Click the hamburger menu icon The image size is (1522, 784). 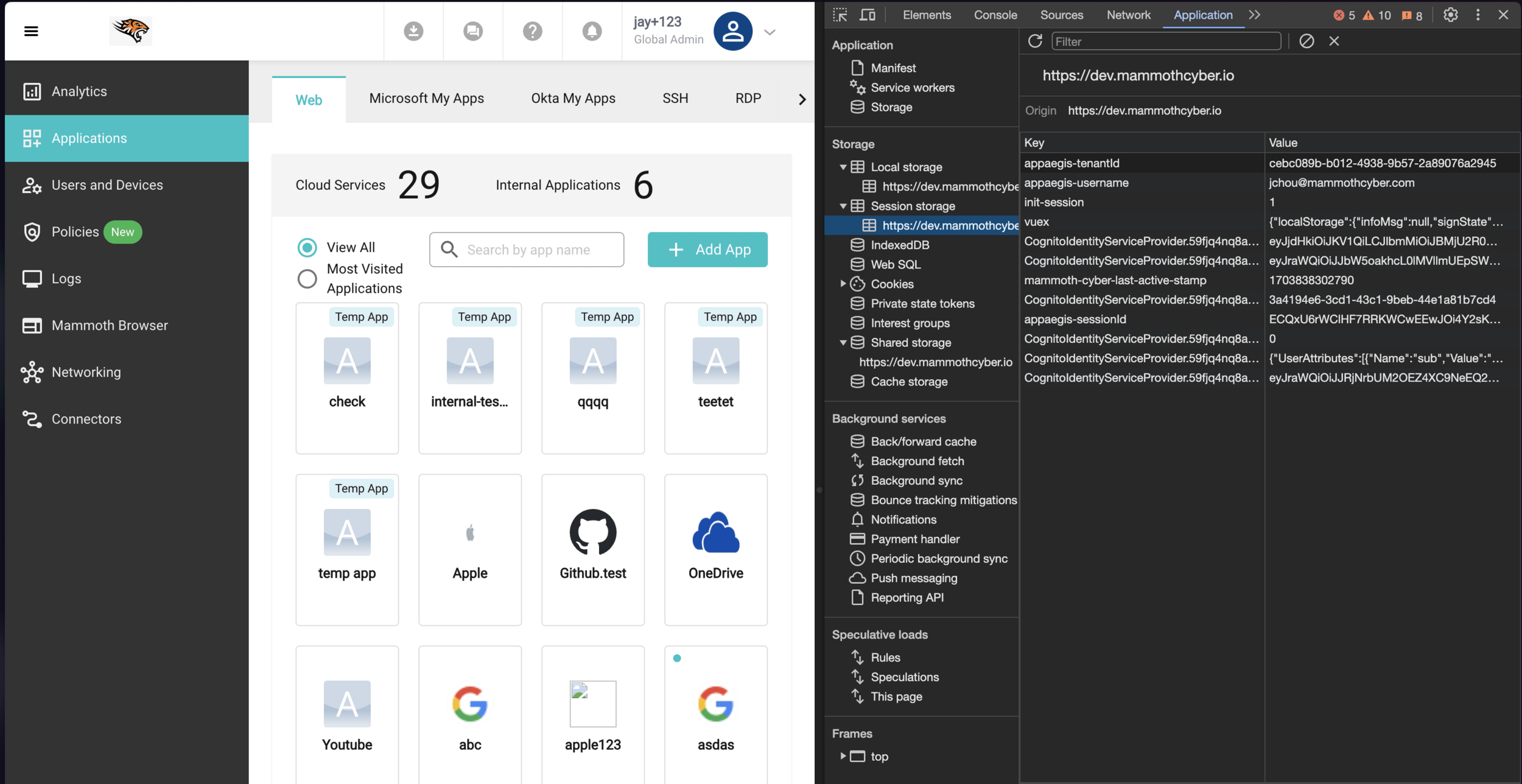click(x=31, y=31)
